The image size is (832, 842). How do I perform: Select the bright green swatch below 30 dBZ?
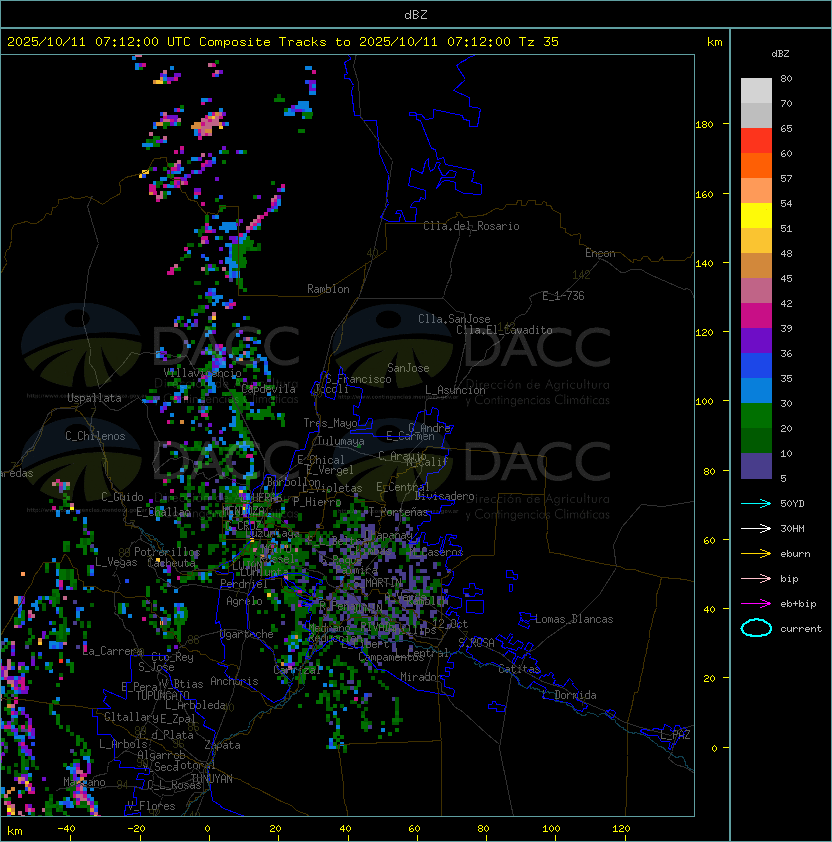coord(756,416)
